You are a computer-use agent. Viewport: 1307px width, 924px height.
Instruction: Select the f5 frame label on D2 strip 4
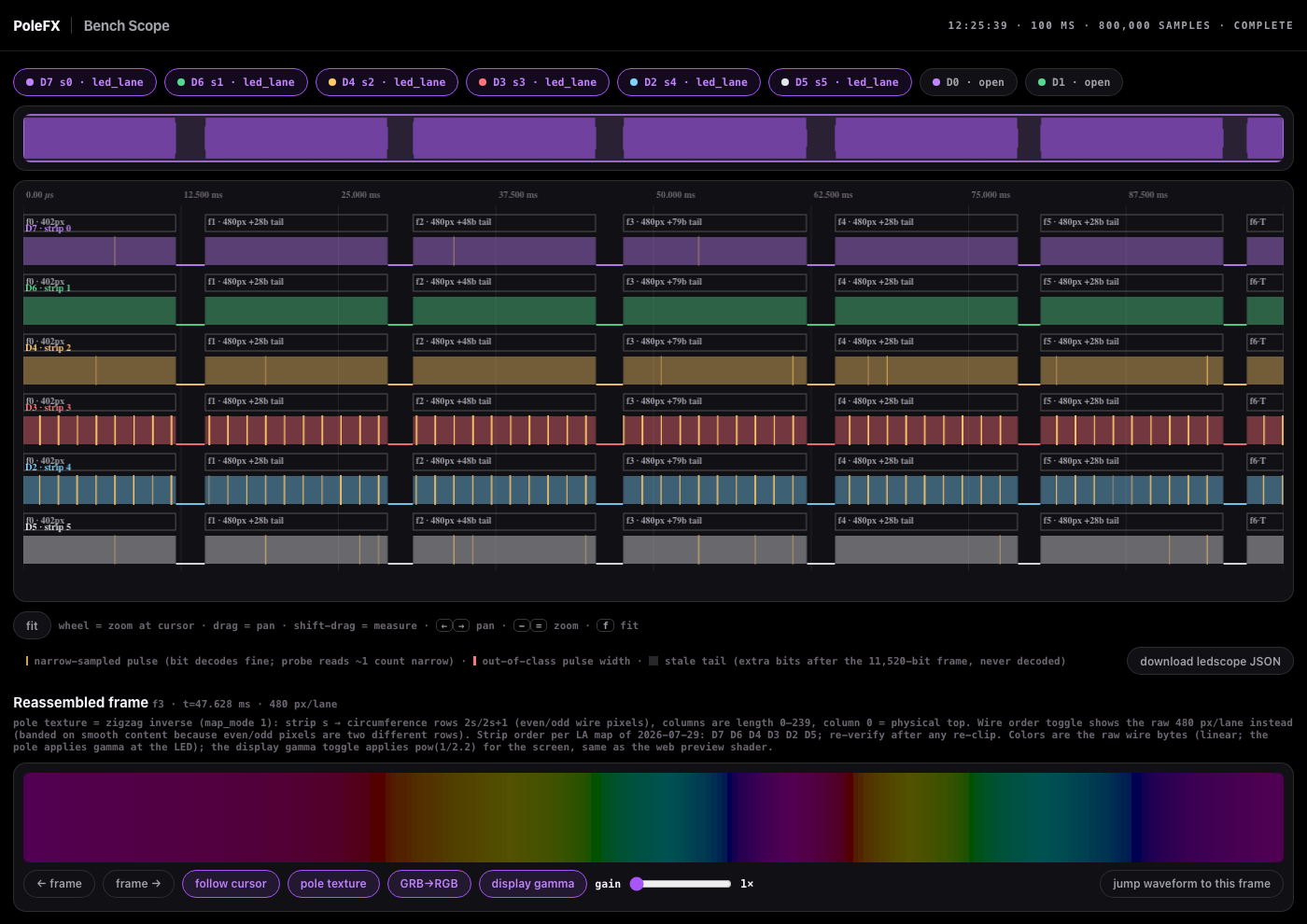click(1131, 461)
